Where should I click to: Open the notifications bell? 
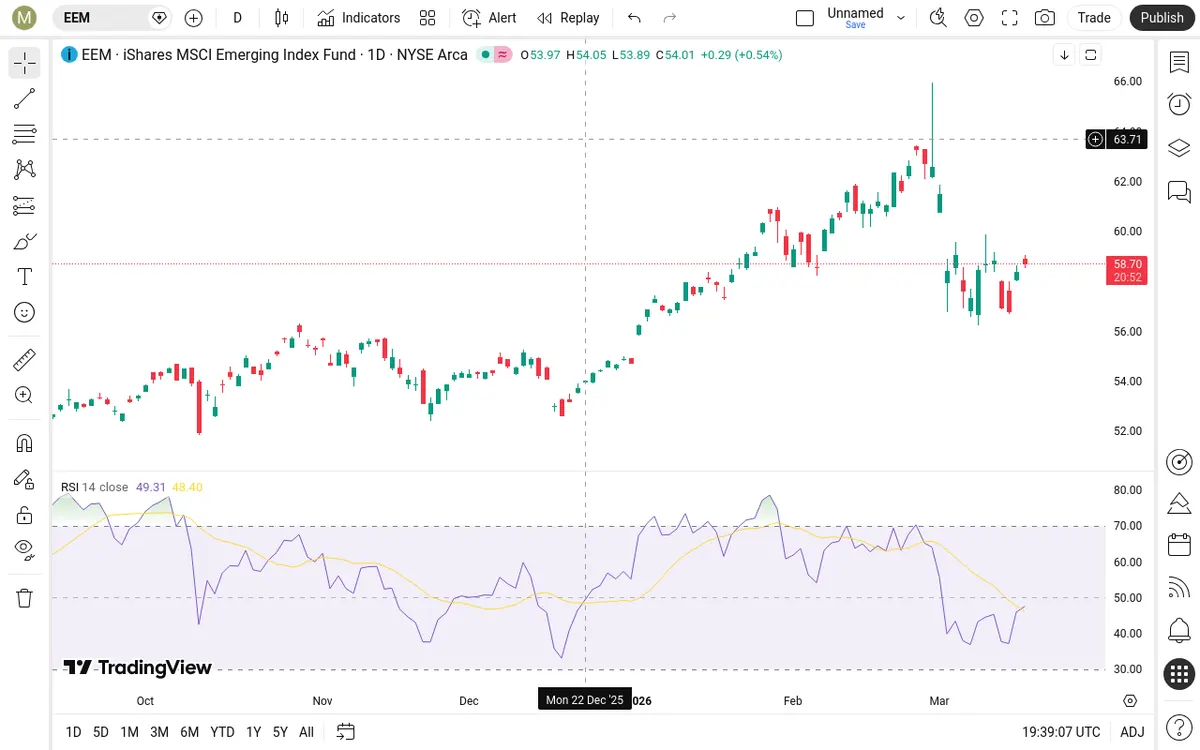pos(1179,631)
